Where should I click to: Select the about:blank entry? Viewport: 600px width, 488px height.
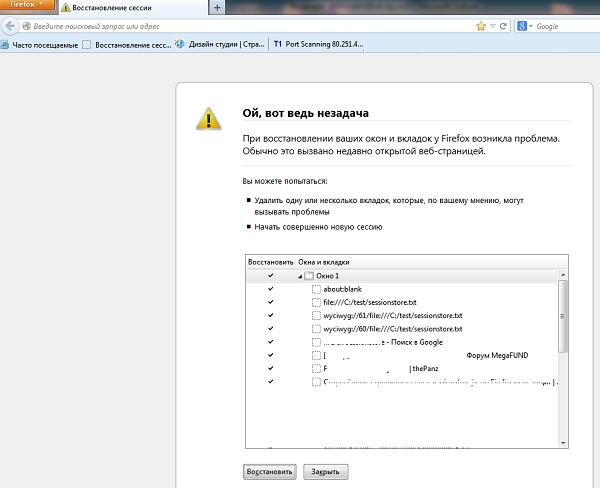pyautogui.click(x=342, y=289)
